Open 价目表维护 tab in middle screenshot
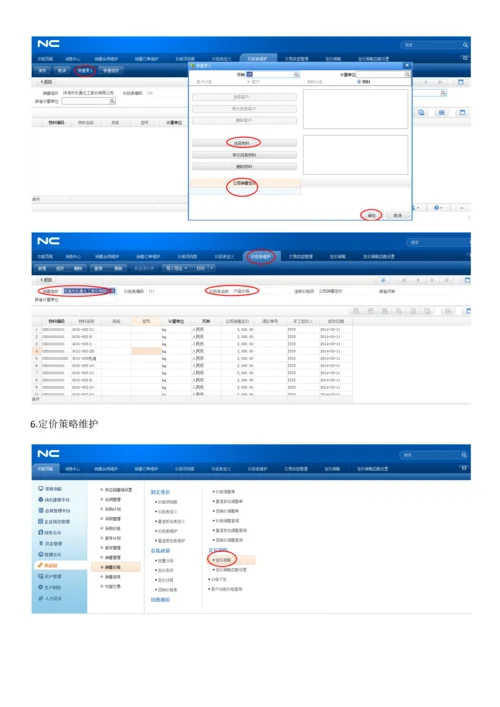Image resolution: width=500 pixels, height=707 pixels. click(261, 257)
